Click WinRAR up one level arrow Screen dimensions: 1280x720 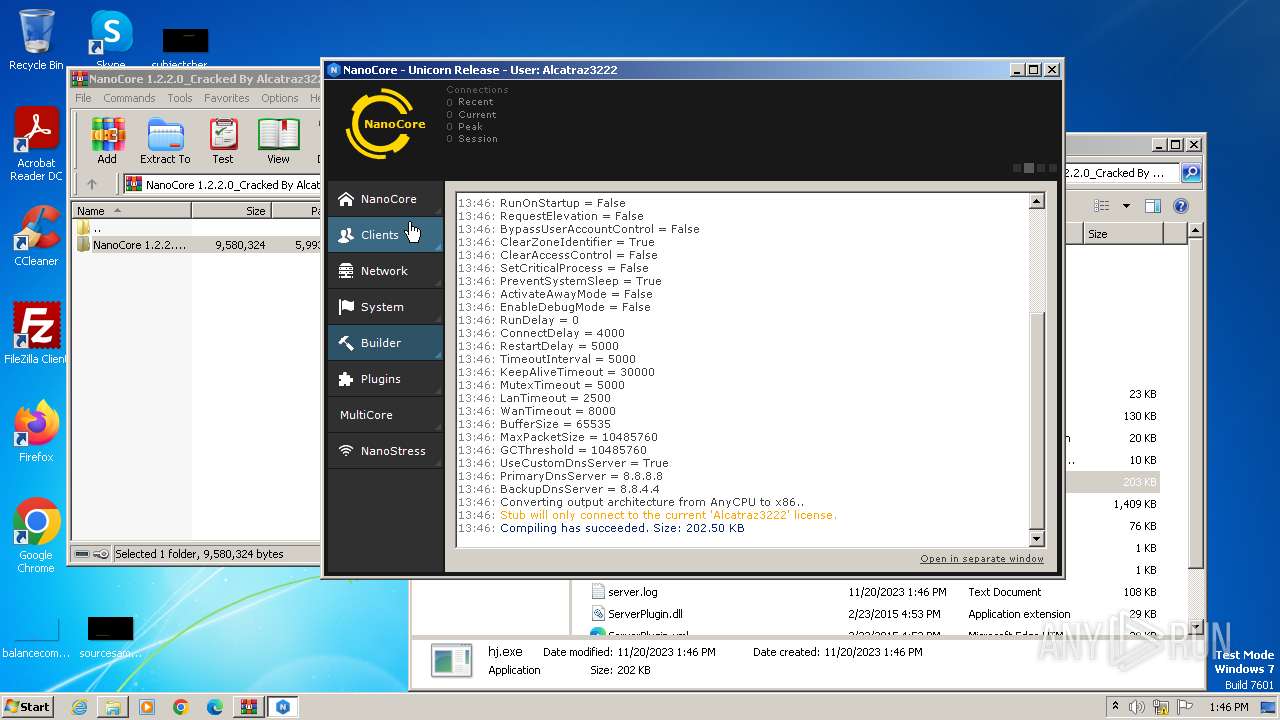pyautogui.click(x=92, y=184)
